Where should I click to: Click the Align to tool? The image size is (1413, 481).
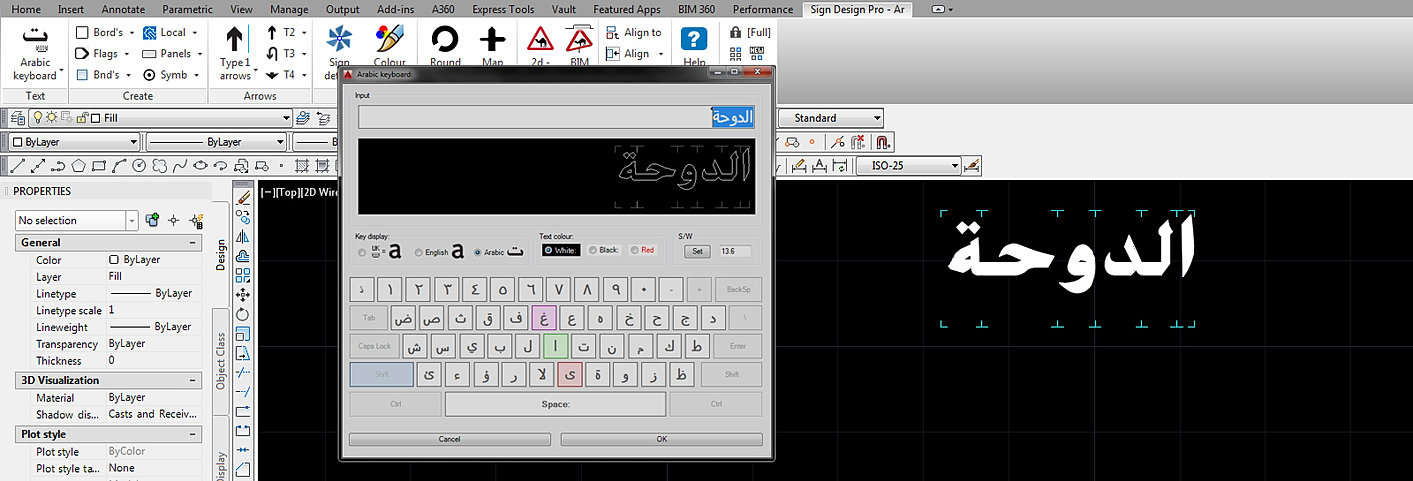(634, 33)
